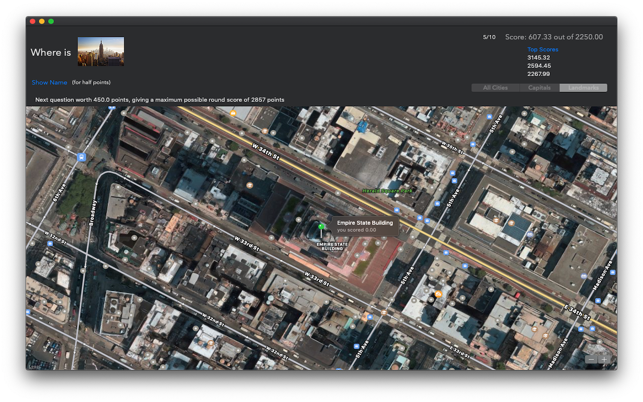The image size is (643, 402).
Task: Click the W 34th St street label
Action: point(266,152)
